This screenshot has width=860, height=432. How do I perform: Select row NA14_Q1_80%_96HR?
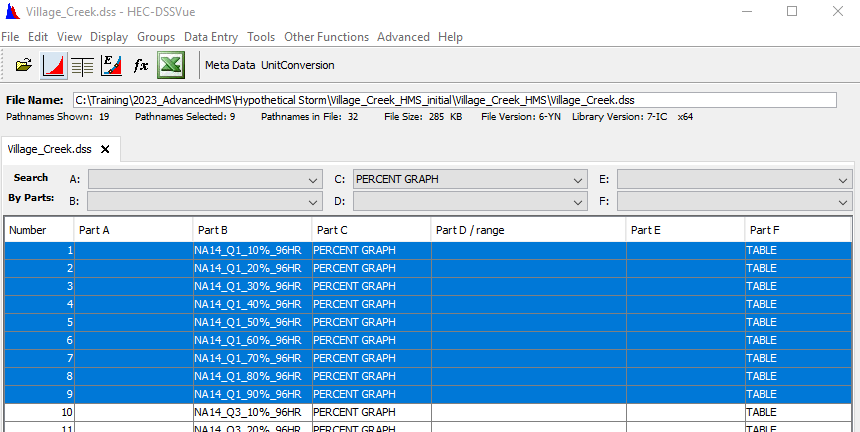coord(428,376)
